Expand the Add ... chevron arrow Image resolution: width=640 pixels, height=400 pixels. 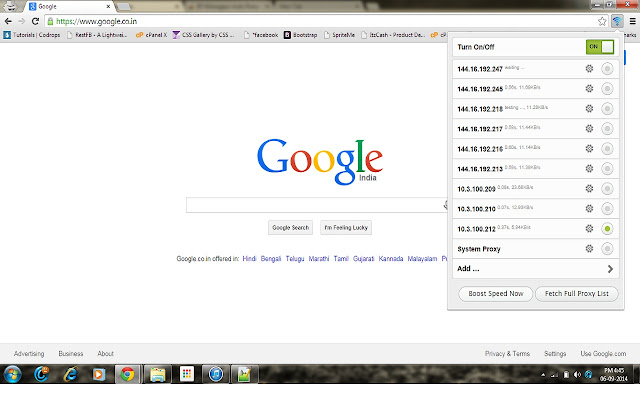click(x=610, y=269)
